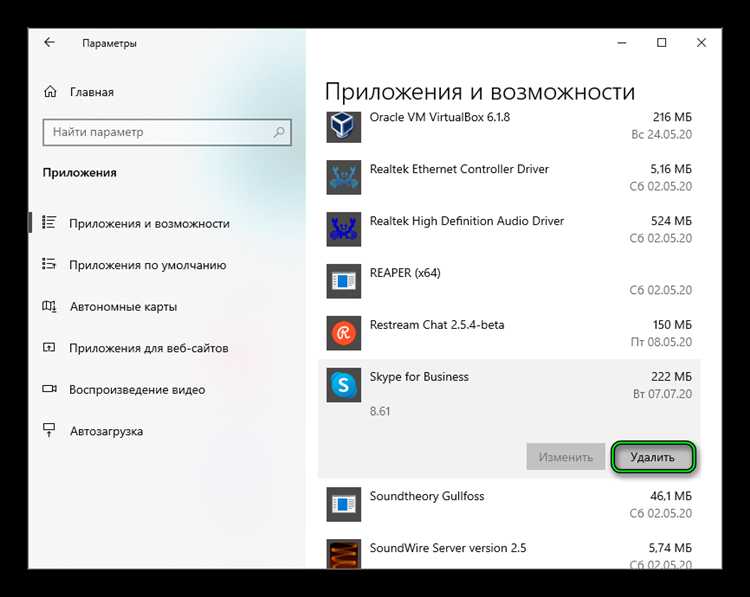Viewport: 750px width, 597px height.
Task: Click Удалить to uninstall Skype
Action: coord(653,457)
